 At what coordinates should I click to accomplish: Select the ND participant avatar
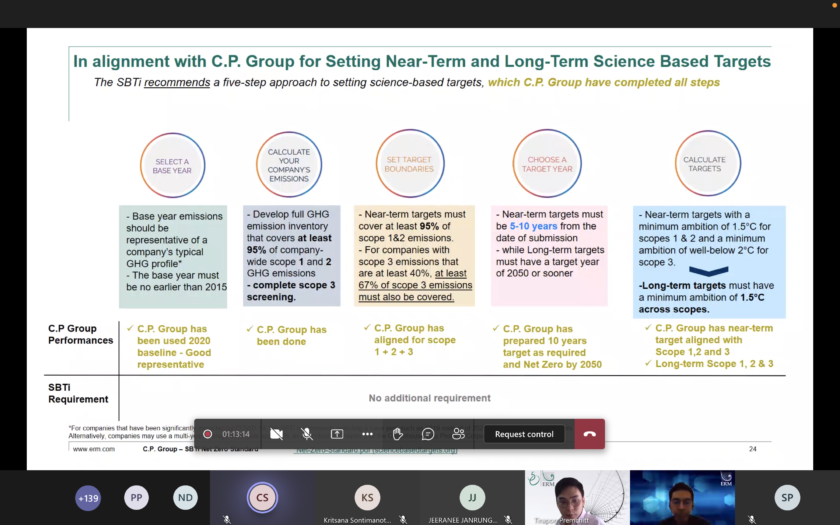pyautogui.click(x=185, y=497)
